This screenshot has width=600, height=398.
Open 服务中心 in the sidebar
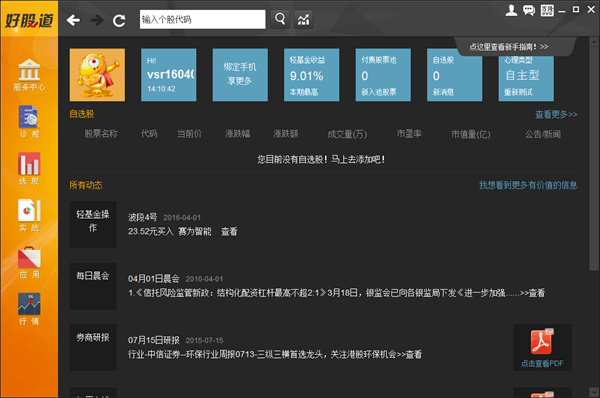pyautogui.click(x=29, y=75)
